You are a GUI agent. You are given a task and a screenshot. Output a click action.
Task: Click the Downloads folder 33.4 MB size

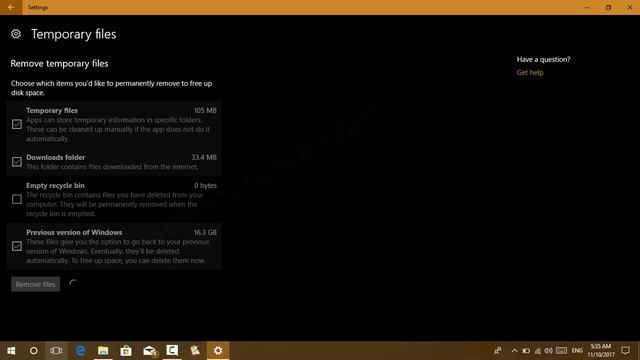pos(204,158)
